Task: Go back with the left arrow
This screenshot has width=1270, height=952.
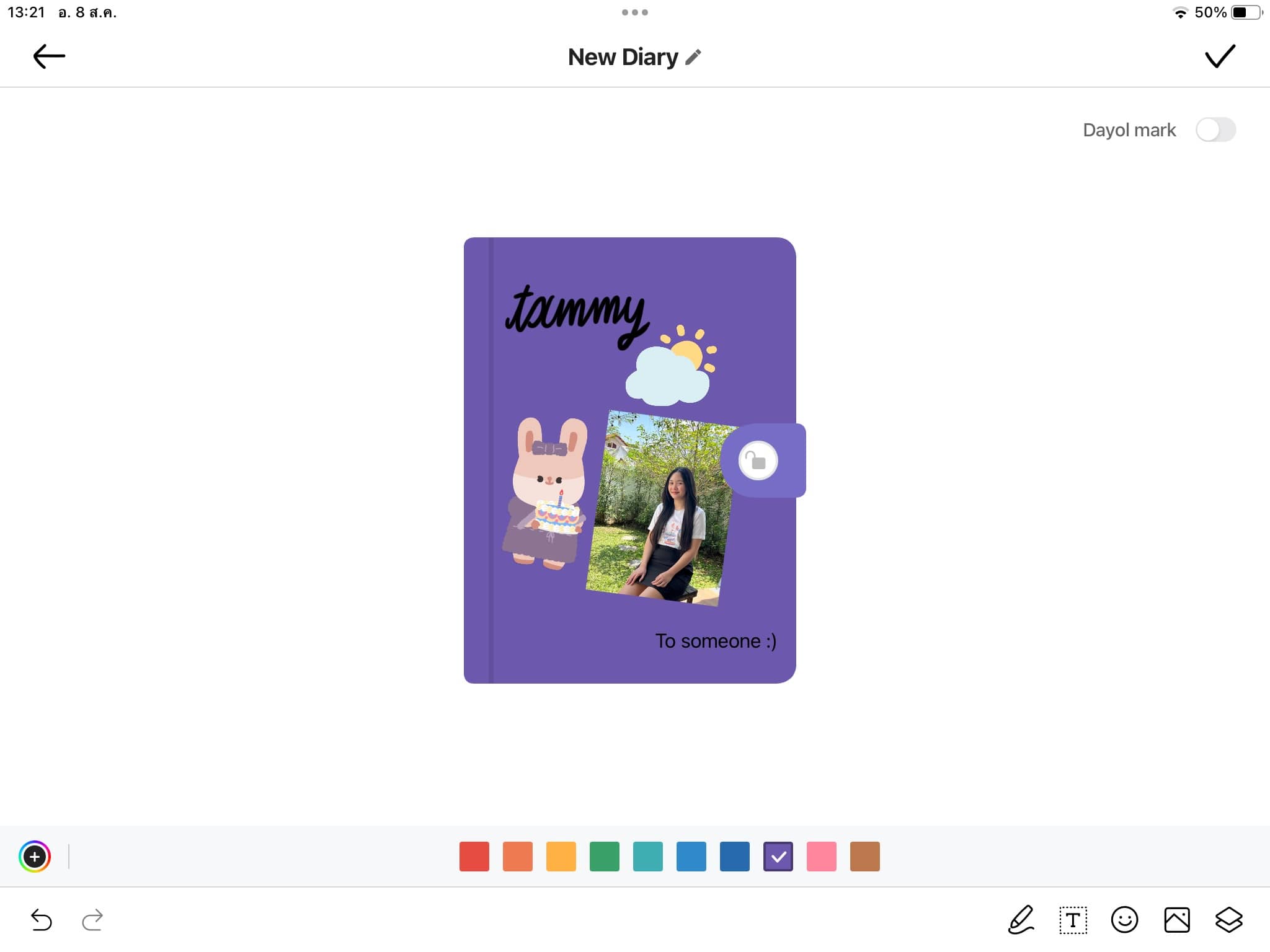Action: click(x=49, y=56)
